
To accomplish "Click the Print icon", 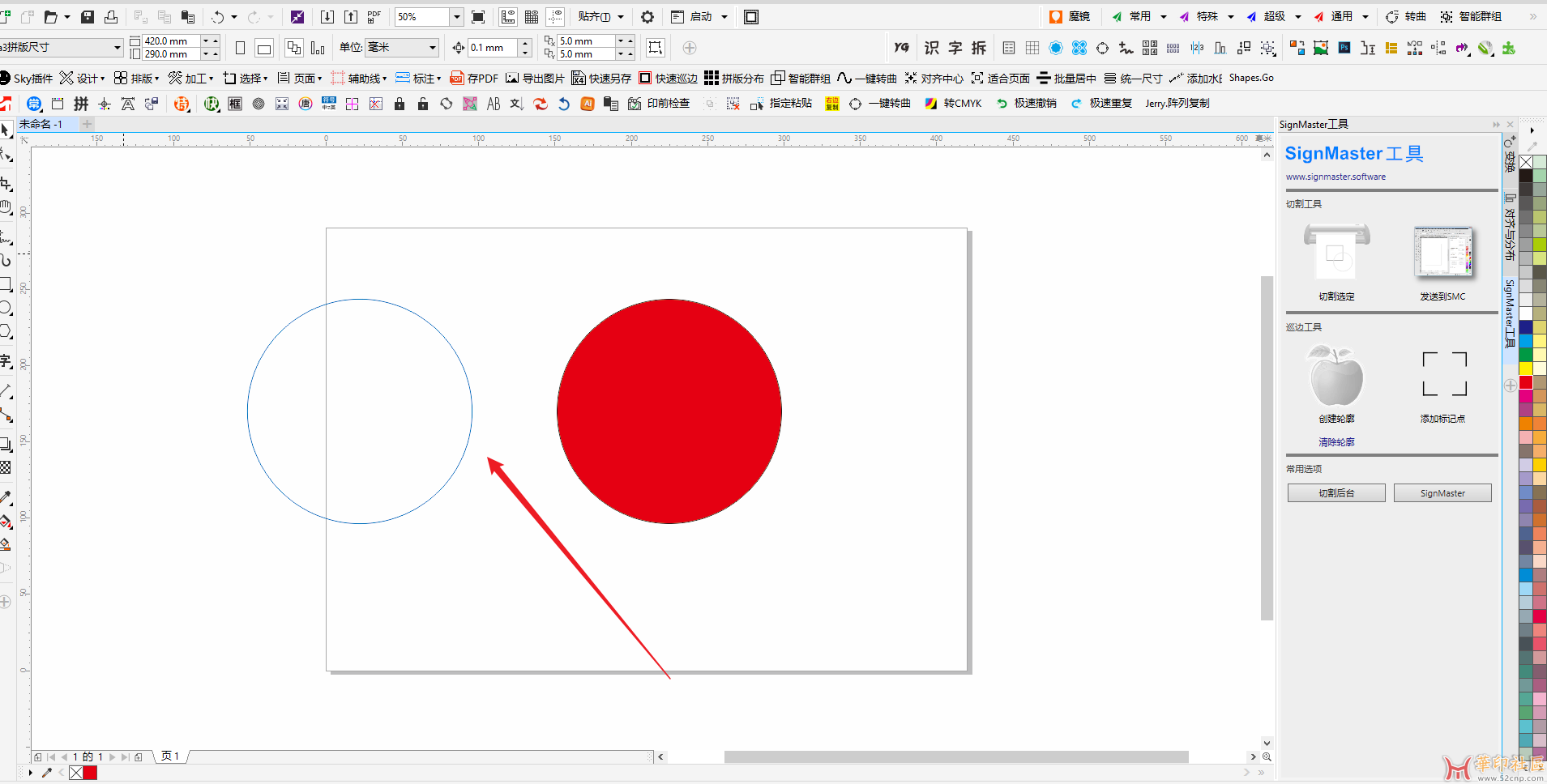I will (111, 16).
